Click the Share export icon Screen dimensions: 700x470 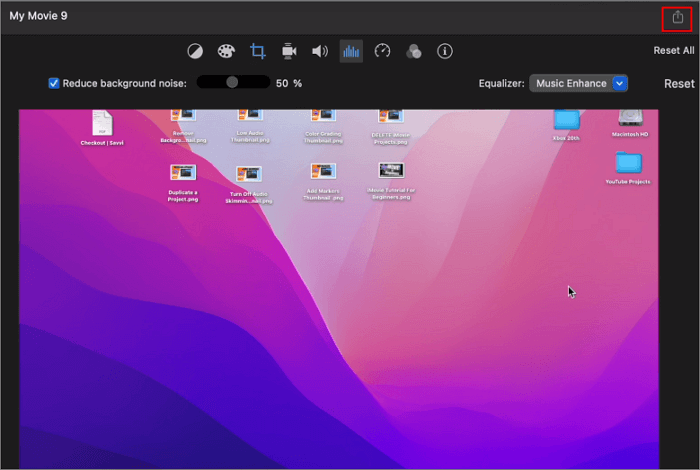point(678,18)
